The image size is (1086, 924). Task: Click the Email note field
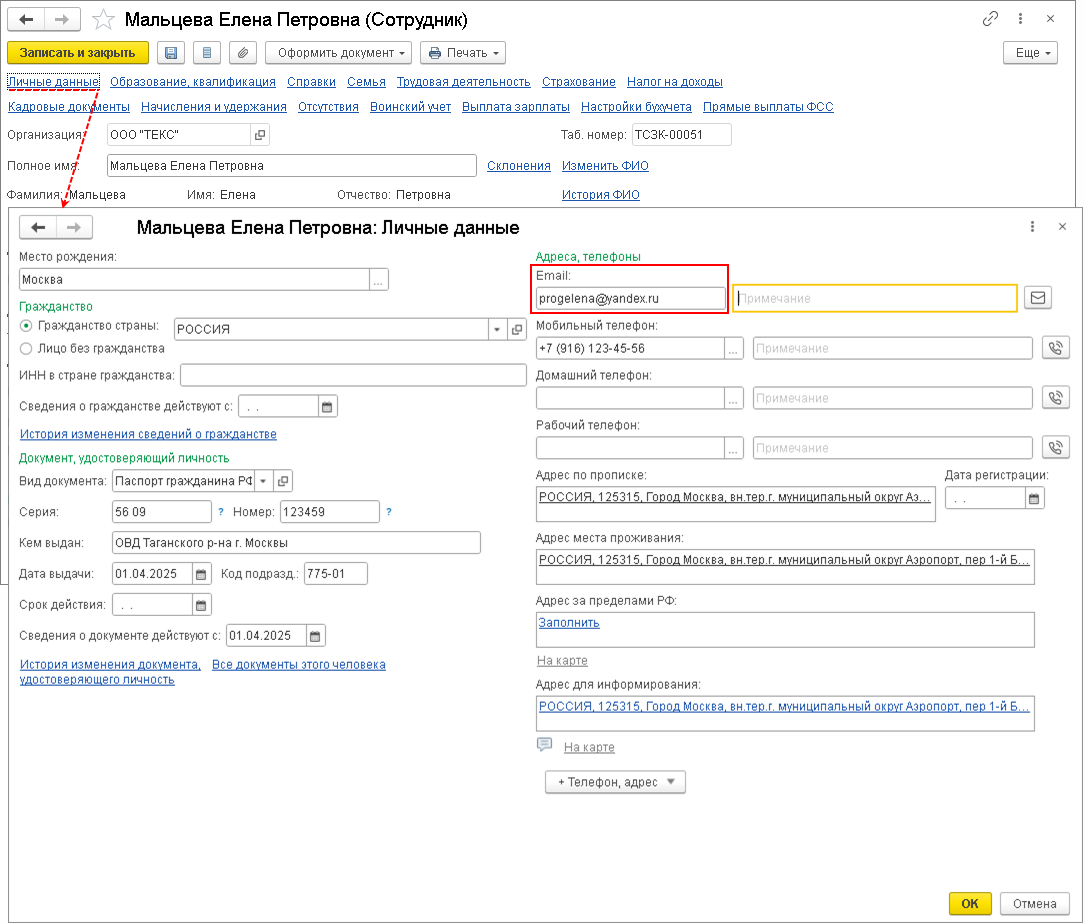click(875, 298)
